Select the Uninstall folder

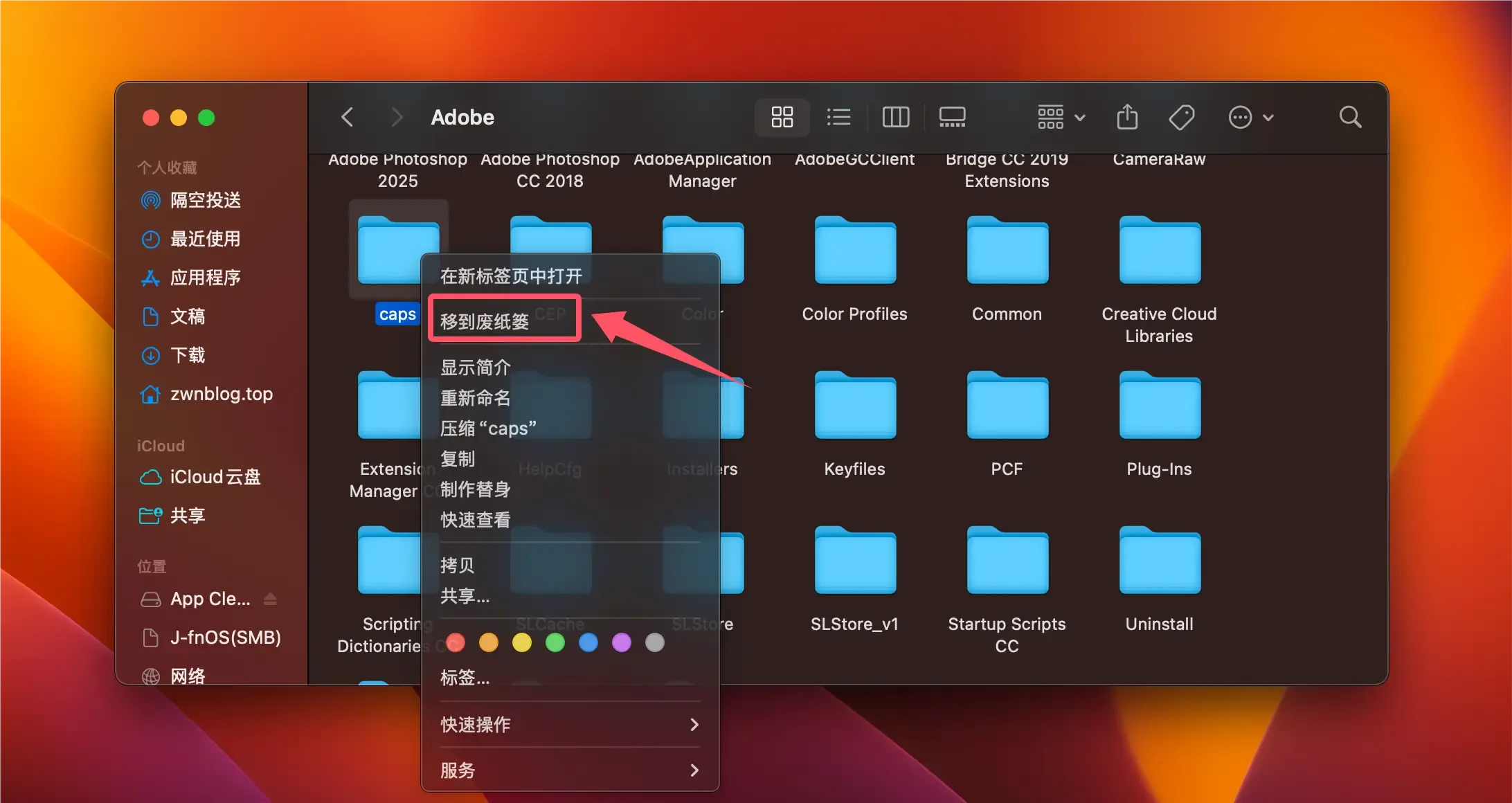pyautogui.click(x=1160, y=561)
